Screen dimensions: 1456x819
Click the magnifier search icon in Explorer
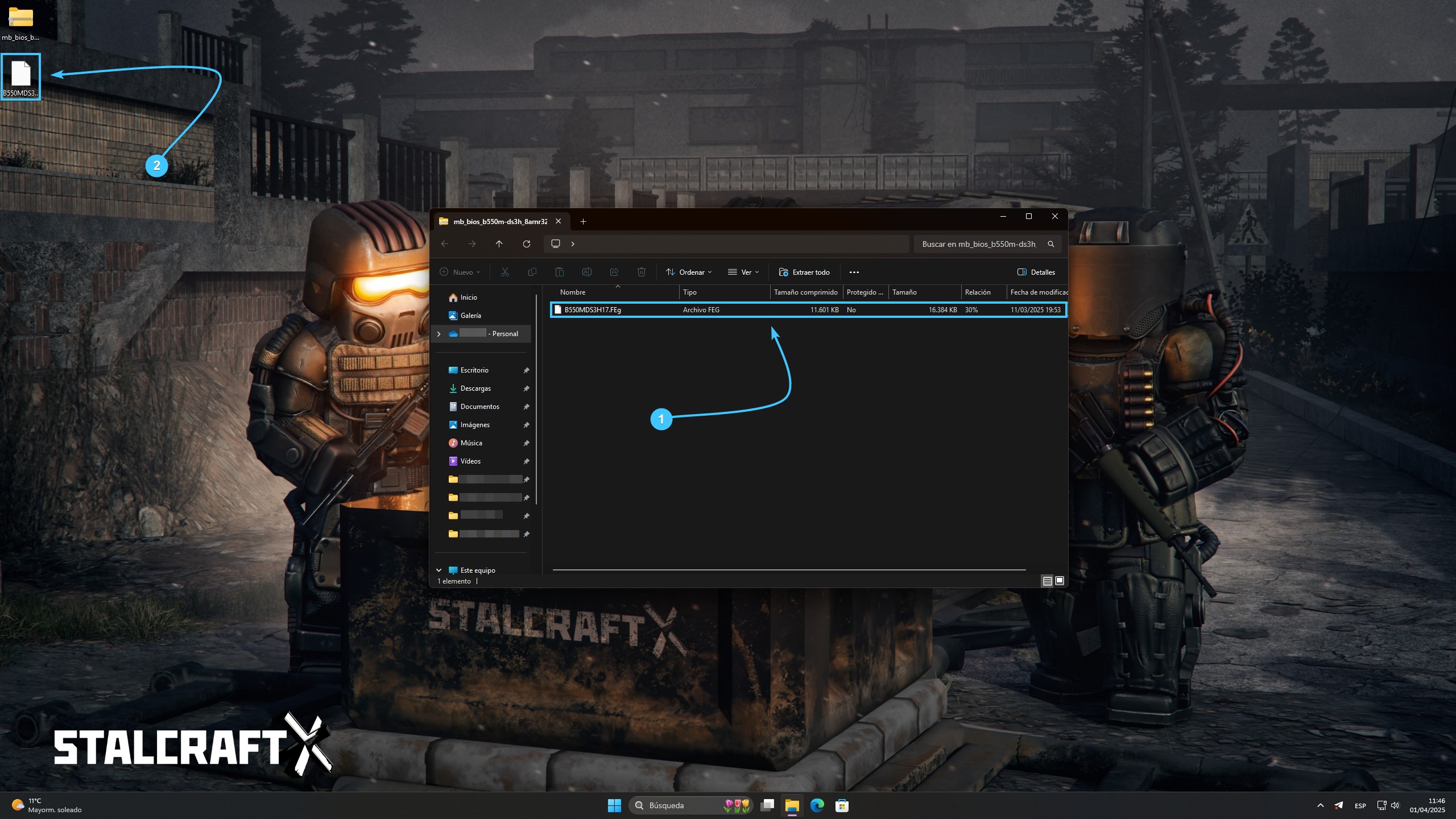(x=1051, y=244)
